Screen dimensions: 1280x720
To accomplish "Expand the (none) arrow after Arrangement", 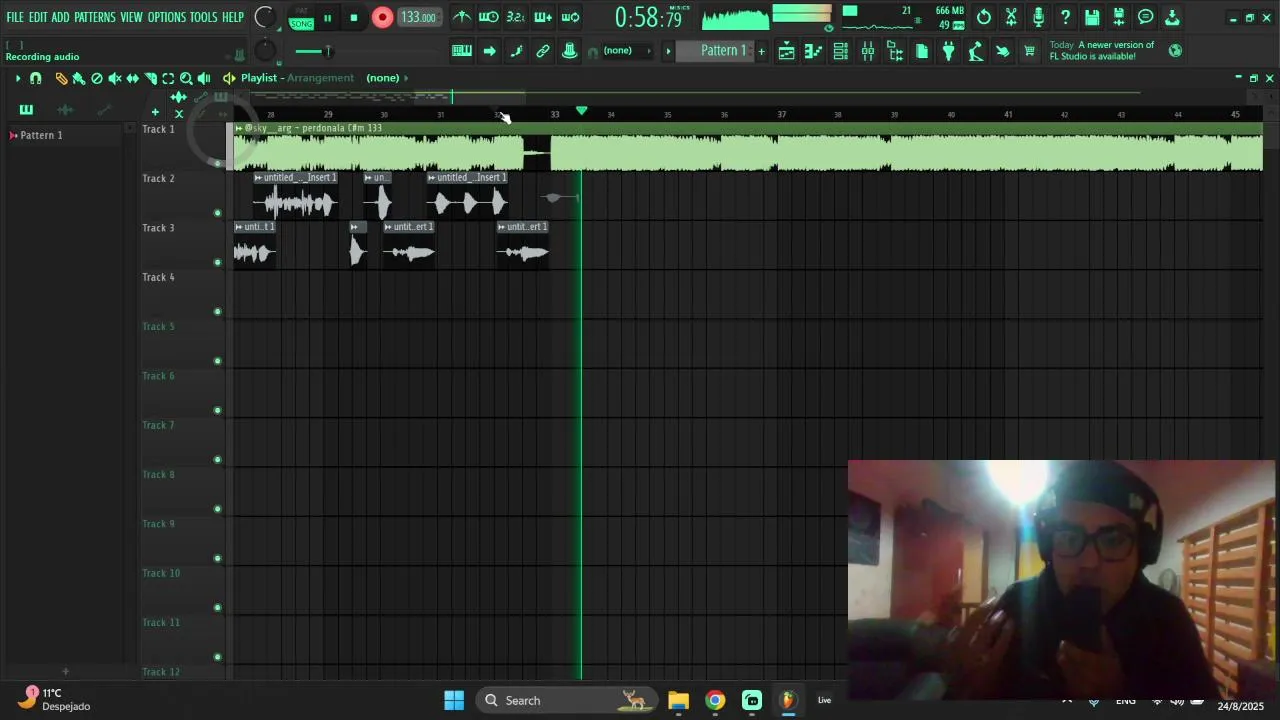I will click(407, 78).
